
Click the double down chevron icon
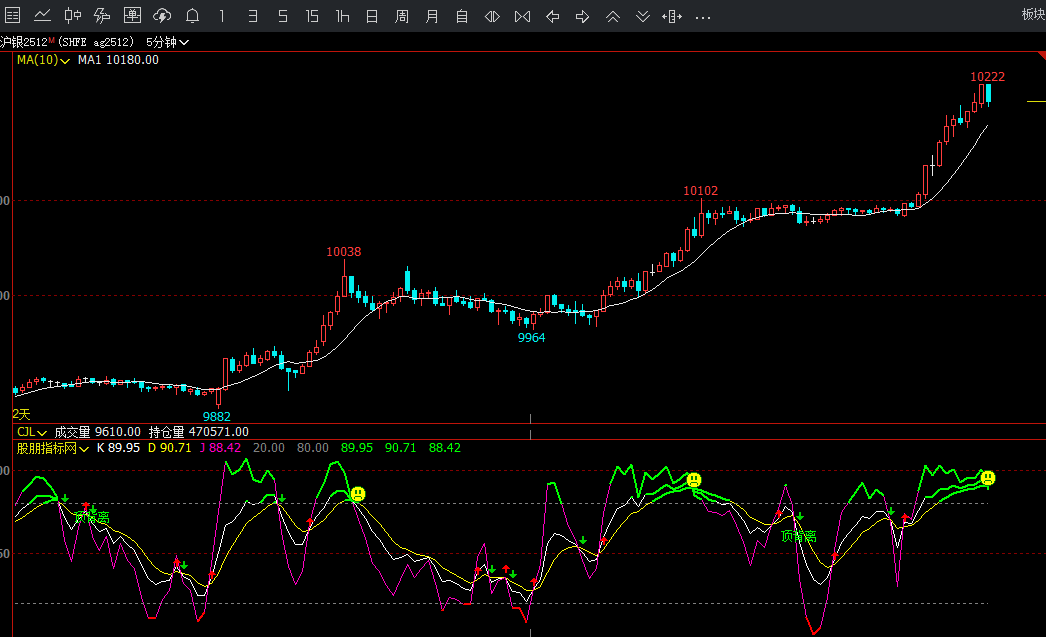(642, 16)
